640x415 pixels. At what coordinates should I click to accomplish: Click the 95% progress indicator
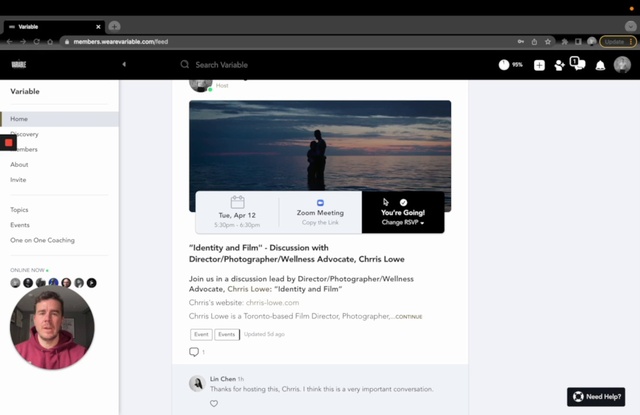[x=510, y=65]
